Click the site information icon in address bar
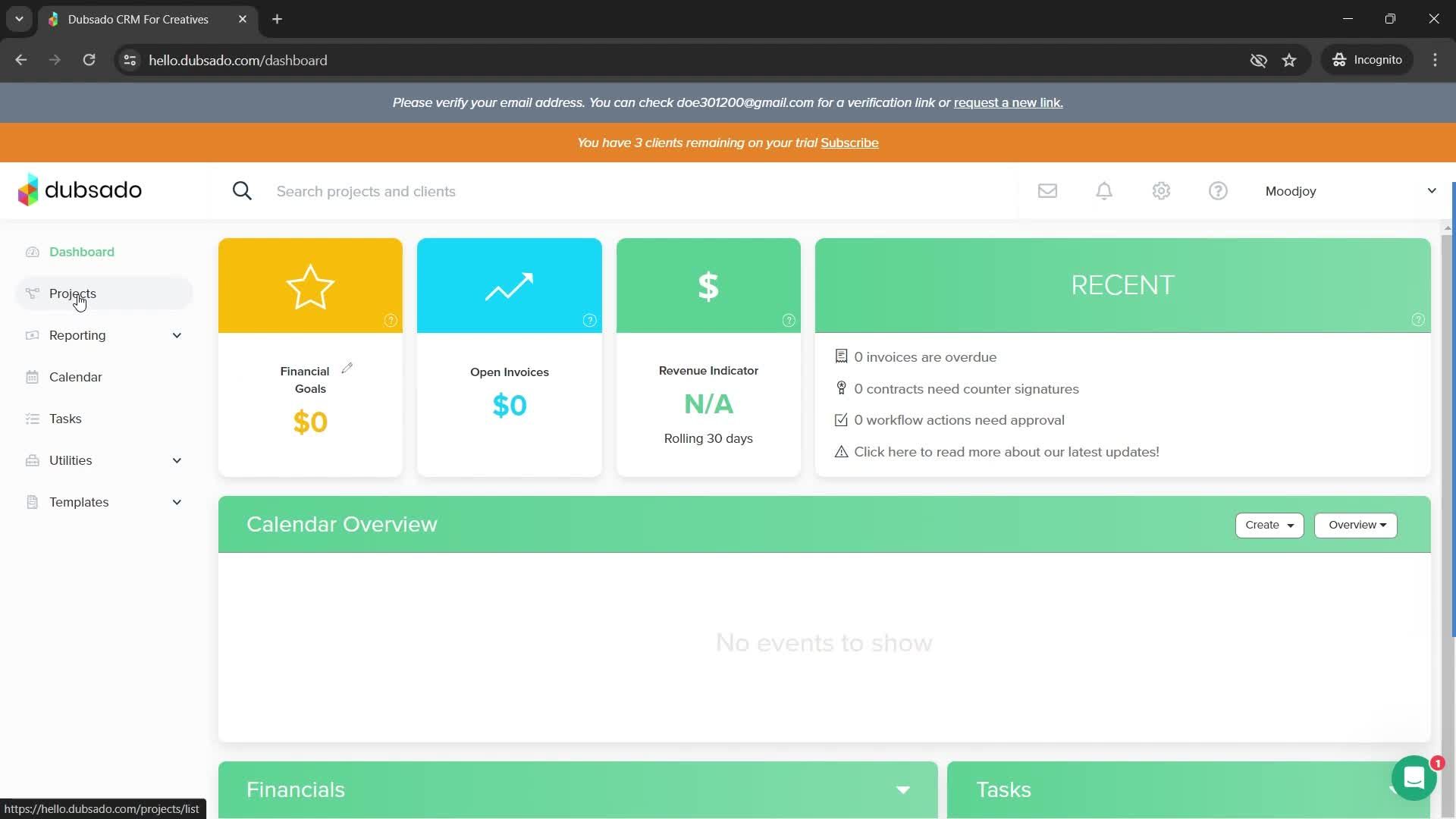This screenshot has height=819, width=1456. pos(130,60)
